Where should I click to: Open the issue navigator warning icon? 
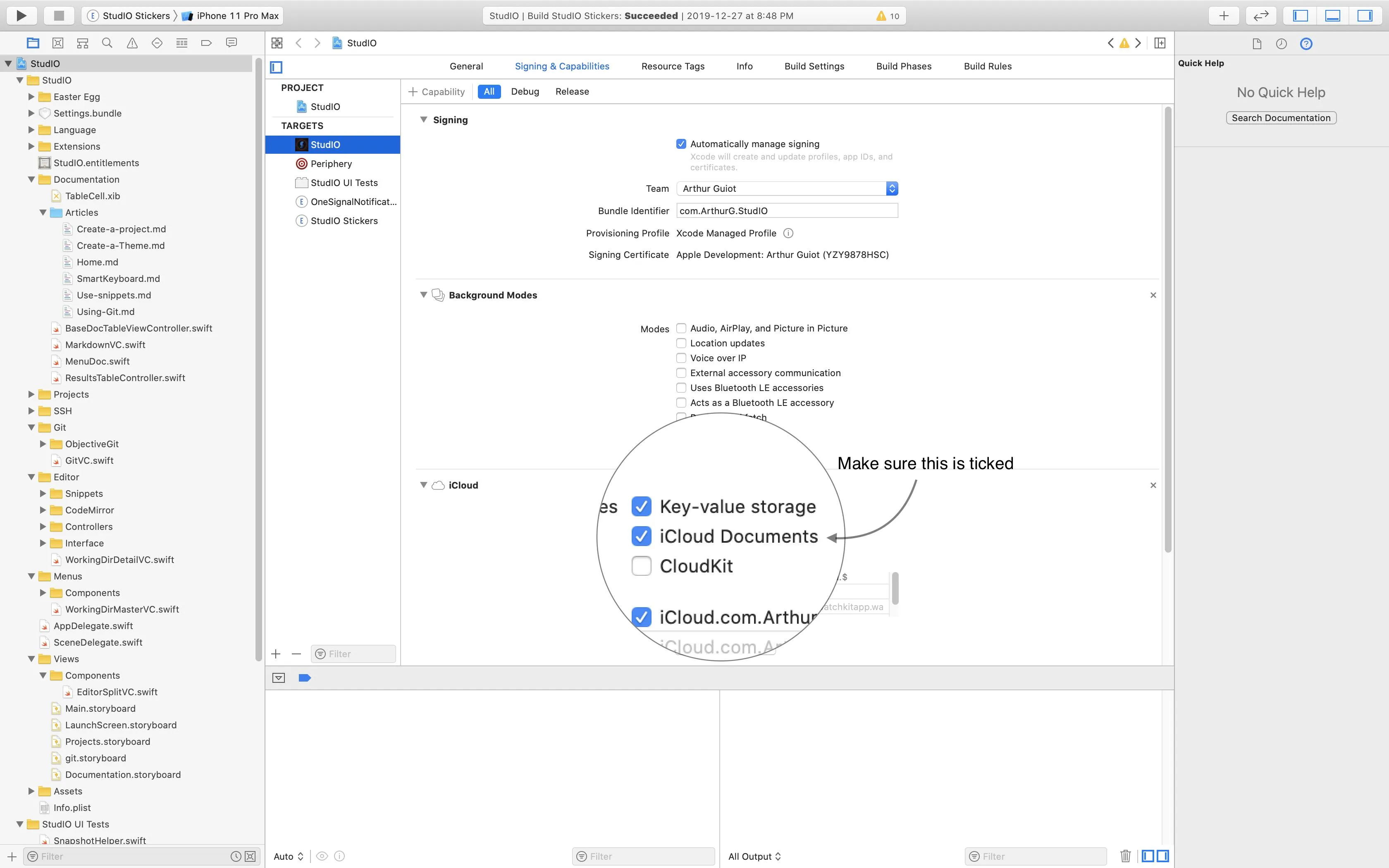click(x=132, y=43)
